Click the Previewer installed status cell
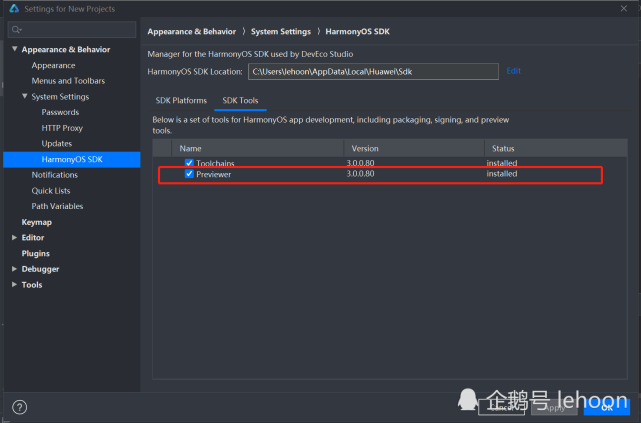Image resolution: width=641 pixels, height=423 pixels. coord(502,174)
